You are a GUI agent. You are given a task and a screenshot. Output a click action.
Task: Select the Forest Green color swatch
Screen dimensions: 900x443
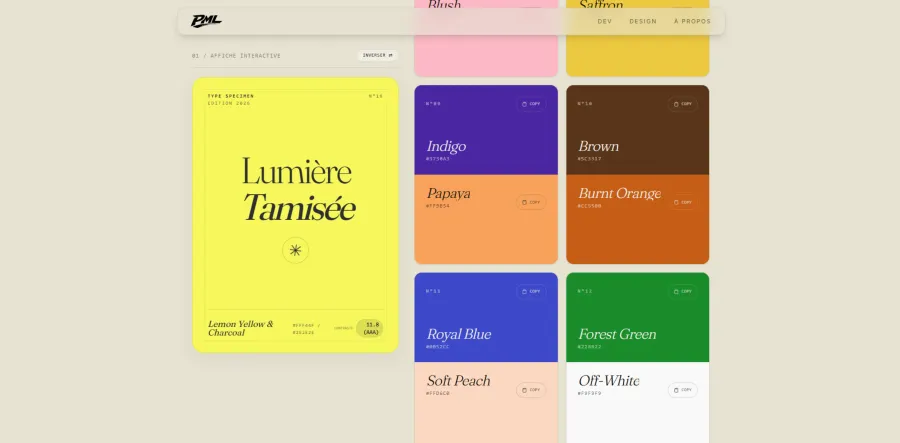pos(638,317)
